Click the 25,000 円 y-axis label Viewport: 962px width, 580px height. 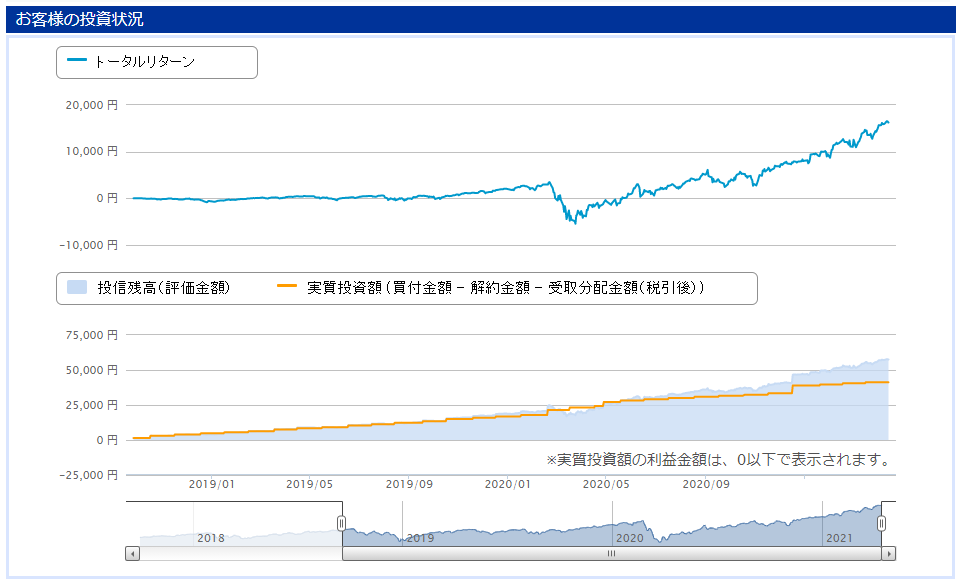point(91,405)
